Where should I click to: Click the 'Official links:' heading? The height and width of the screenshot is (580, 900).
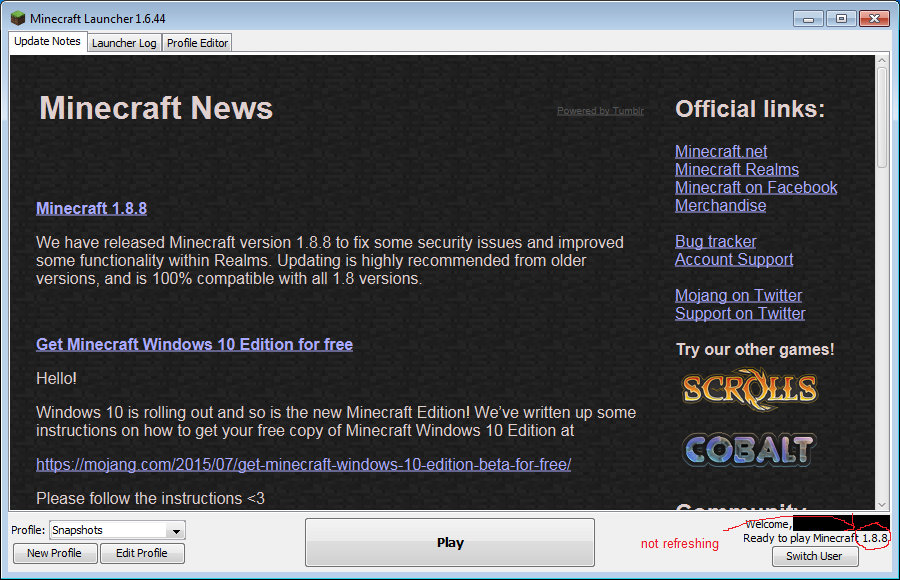[x=750, y=109]
